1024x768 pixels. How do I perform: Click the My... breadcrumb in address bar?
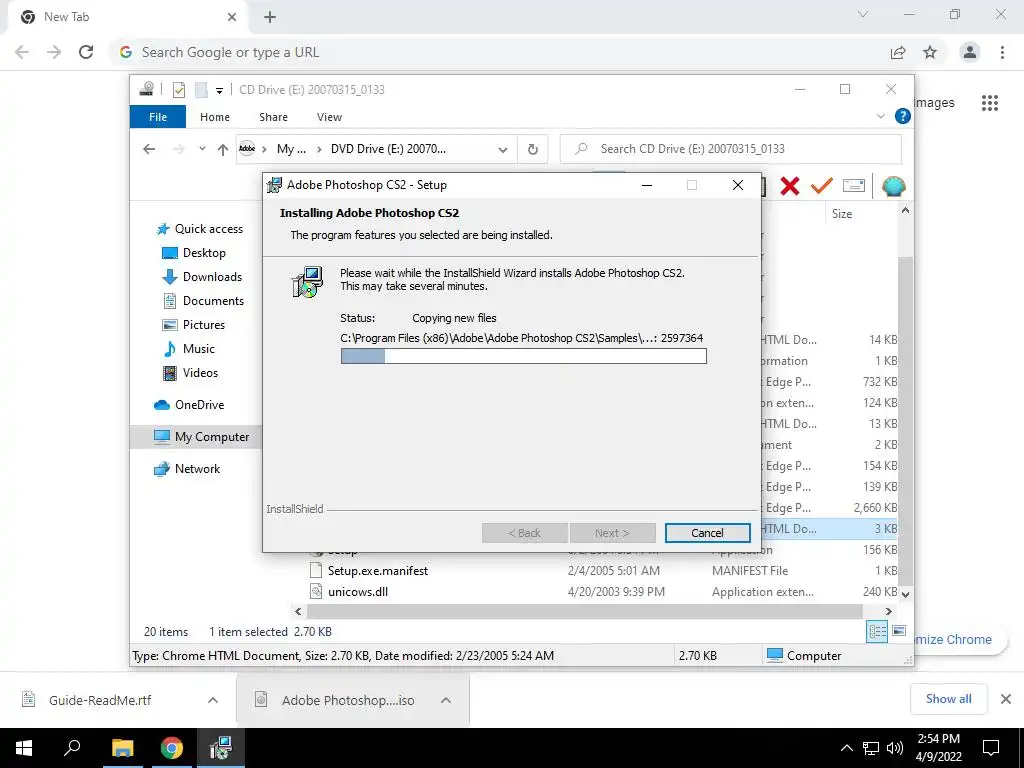pos(291,149)
